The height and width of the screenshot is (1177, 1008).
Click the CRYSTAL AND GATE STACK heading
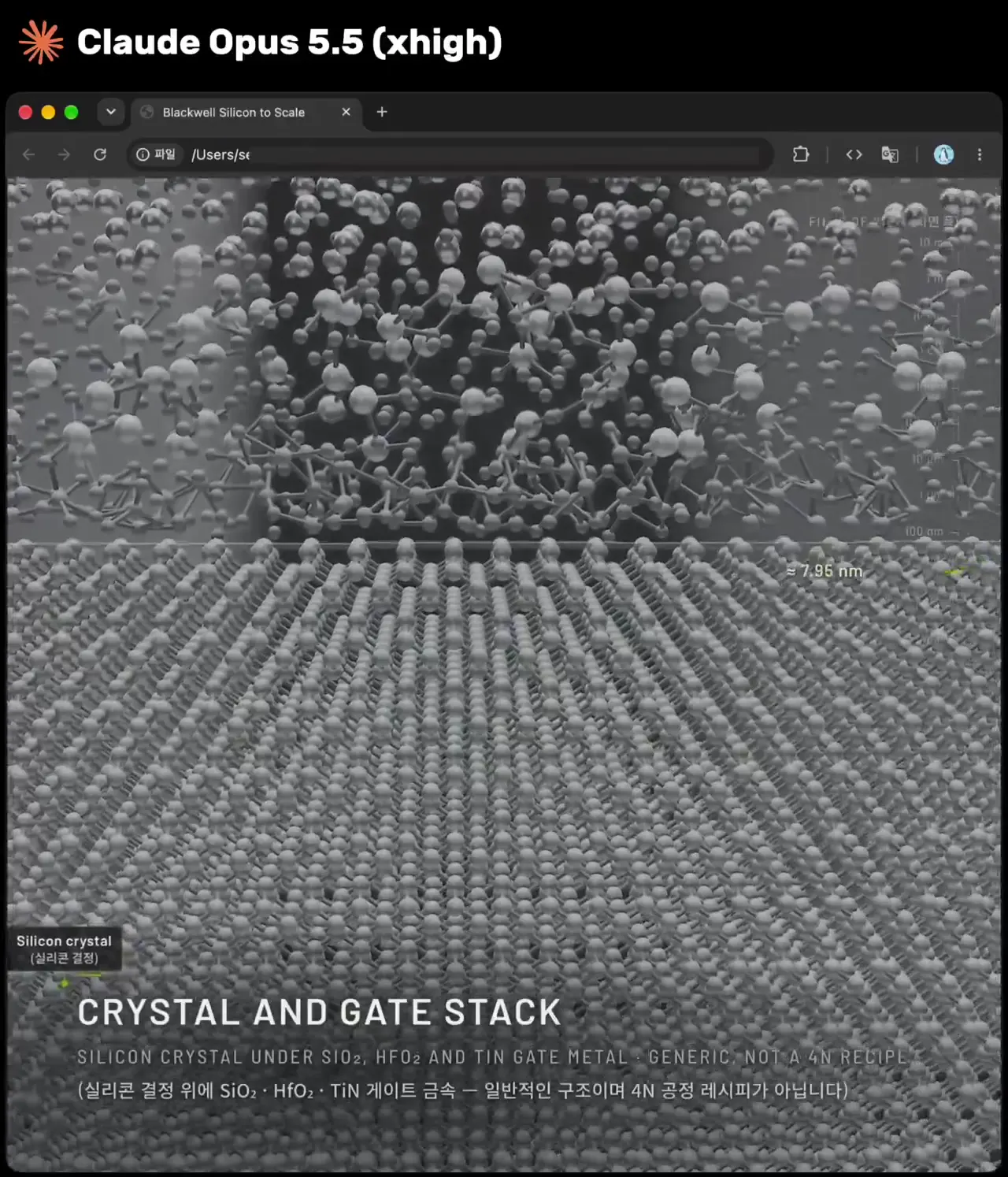coord(319,1012)
